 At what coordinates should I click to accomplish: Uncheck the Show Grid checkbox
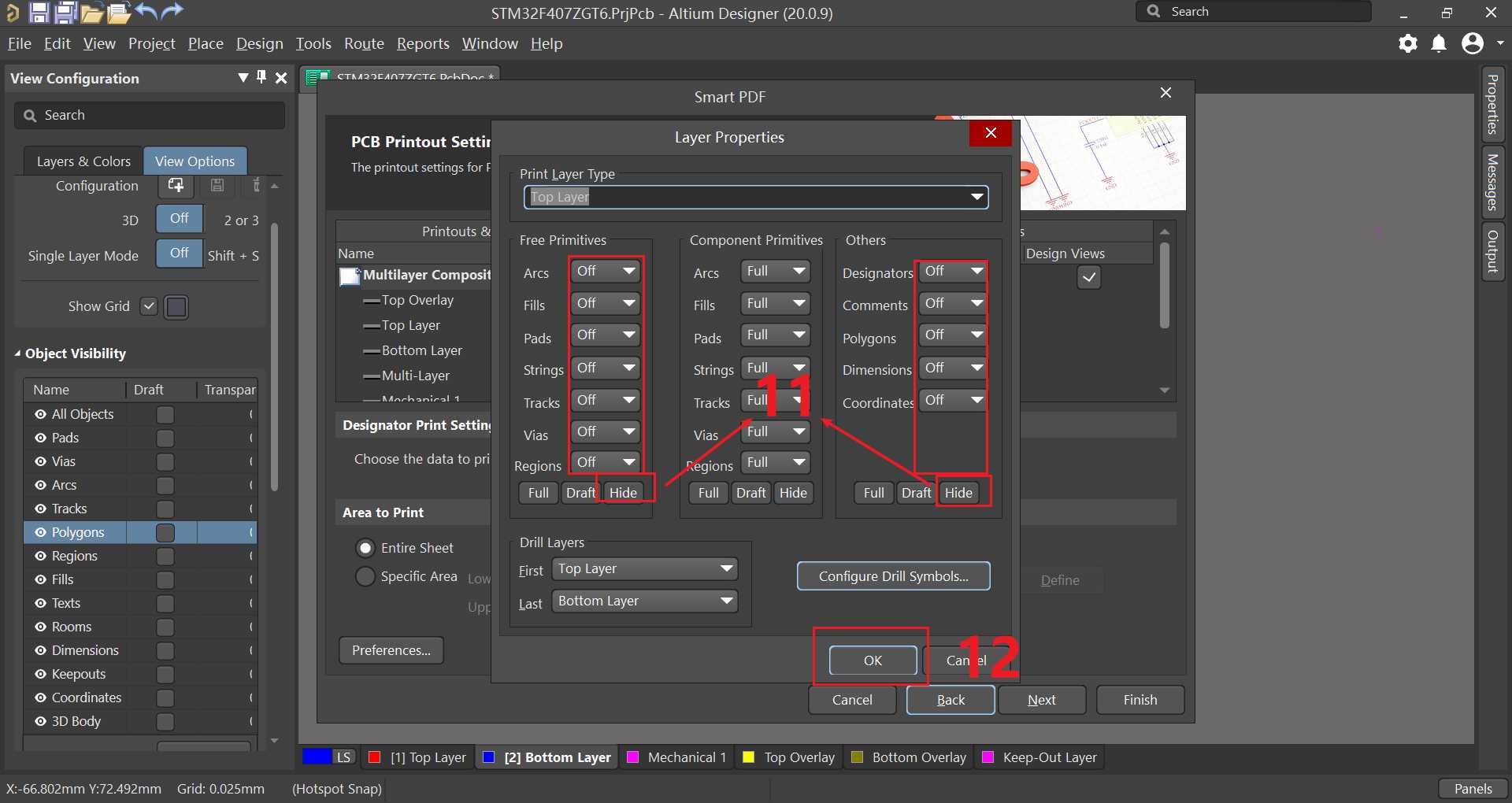[149, 306]
